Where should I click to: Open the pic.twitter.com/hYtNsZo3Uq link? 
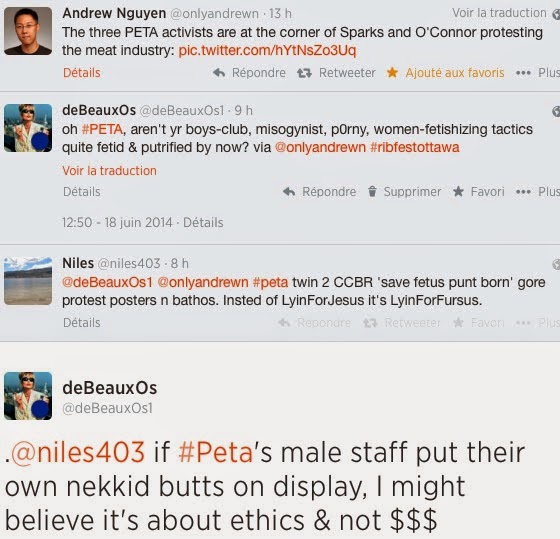[x=267, y=50]
